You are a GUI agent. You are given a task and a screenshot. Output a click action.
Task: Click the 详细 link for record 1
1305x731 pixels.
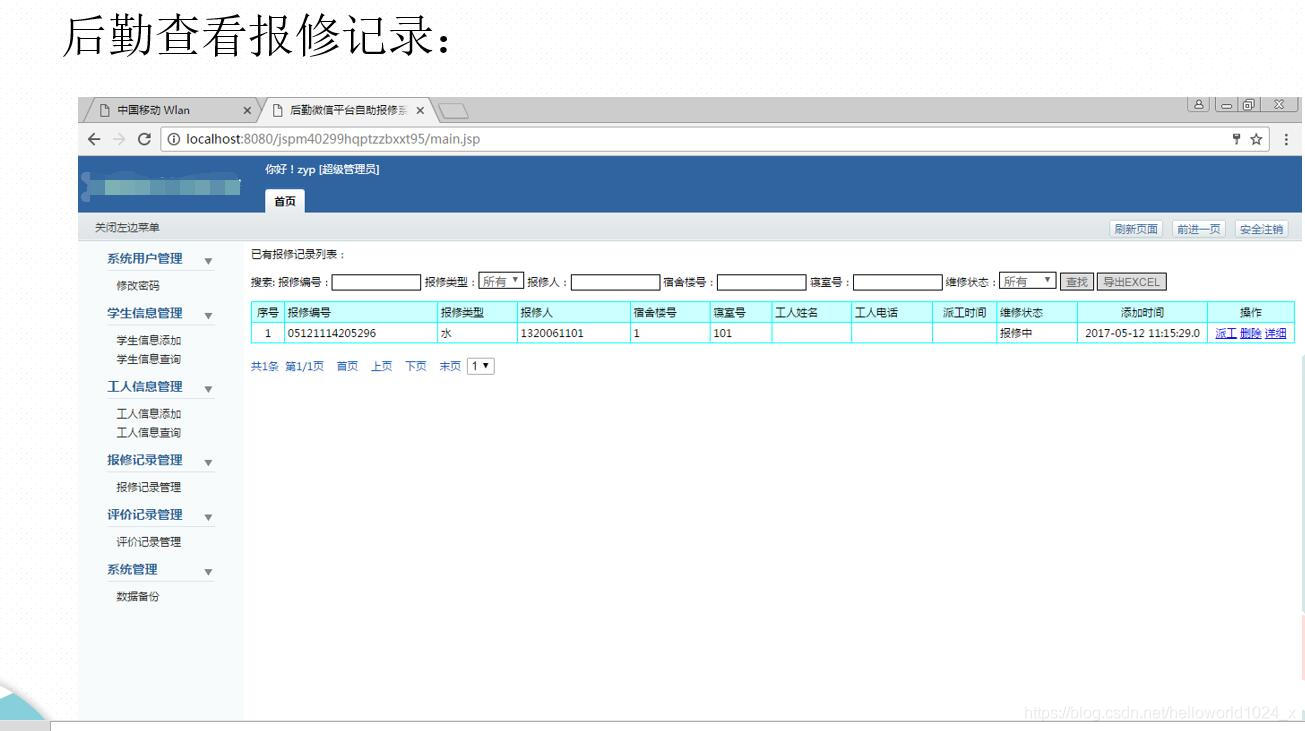point(1276,334)
